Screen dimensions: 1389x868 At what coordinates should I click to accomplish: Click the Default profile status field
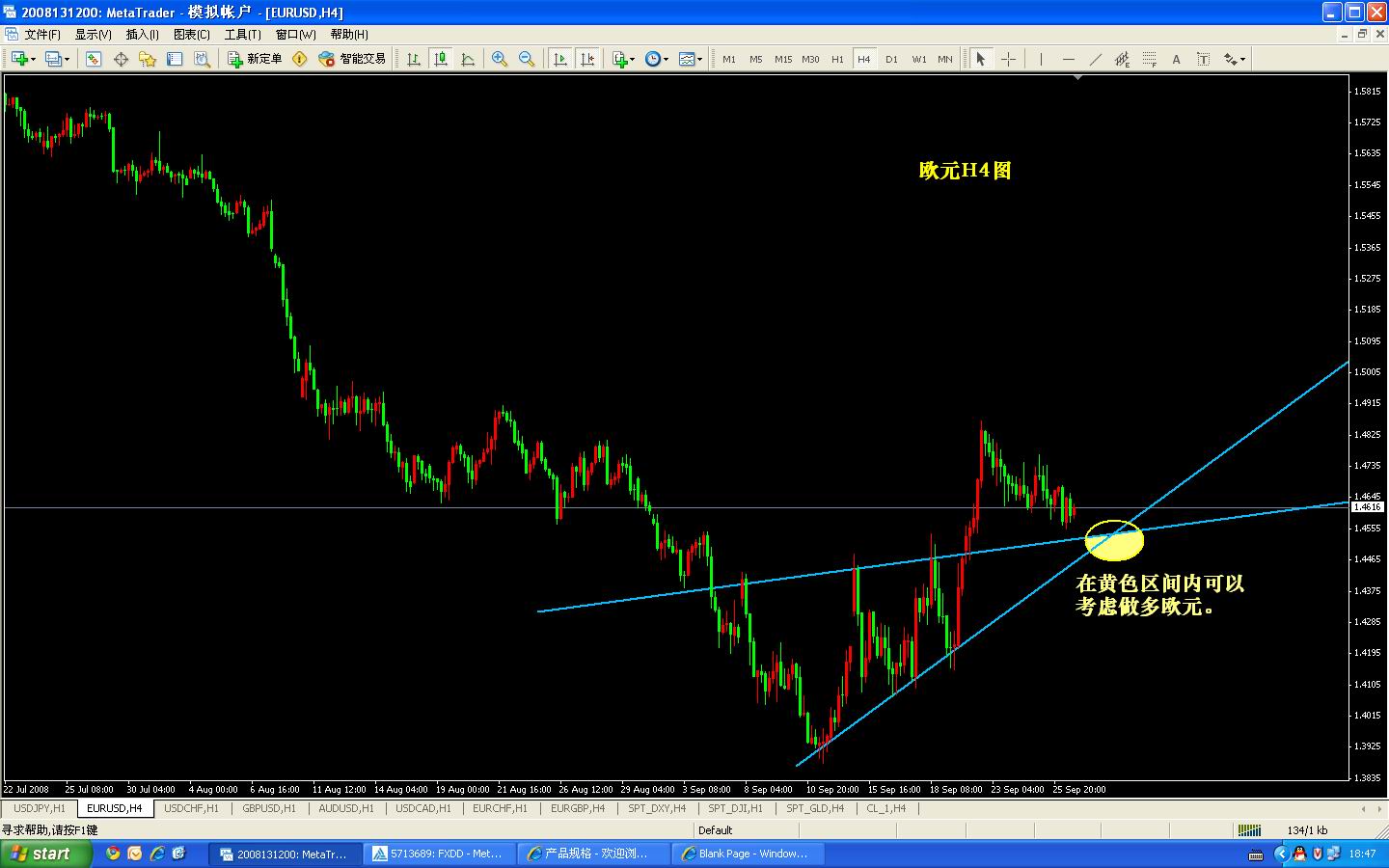[x=716, y=829]
